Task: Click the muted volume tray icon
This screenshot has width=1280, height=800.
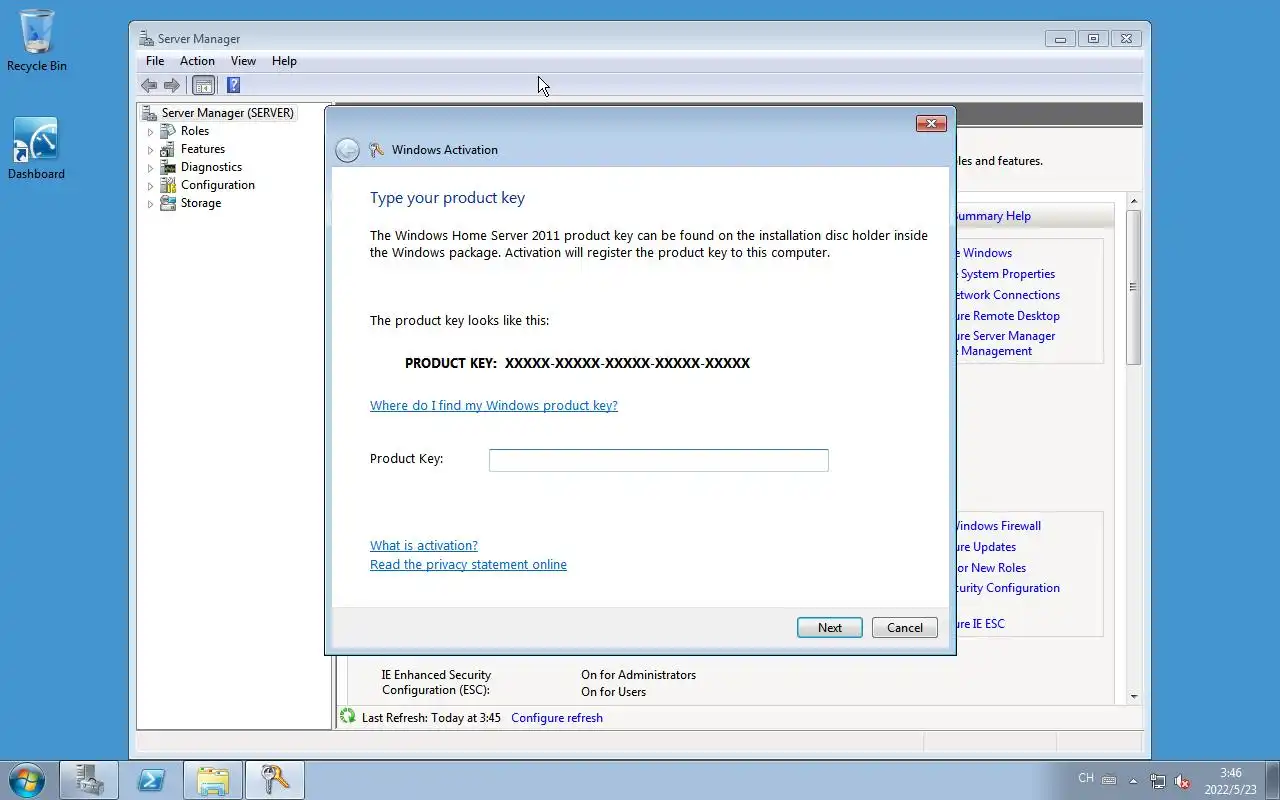Action: coord(1182,781)
